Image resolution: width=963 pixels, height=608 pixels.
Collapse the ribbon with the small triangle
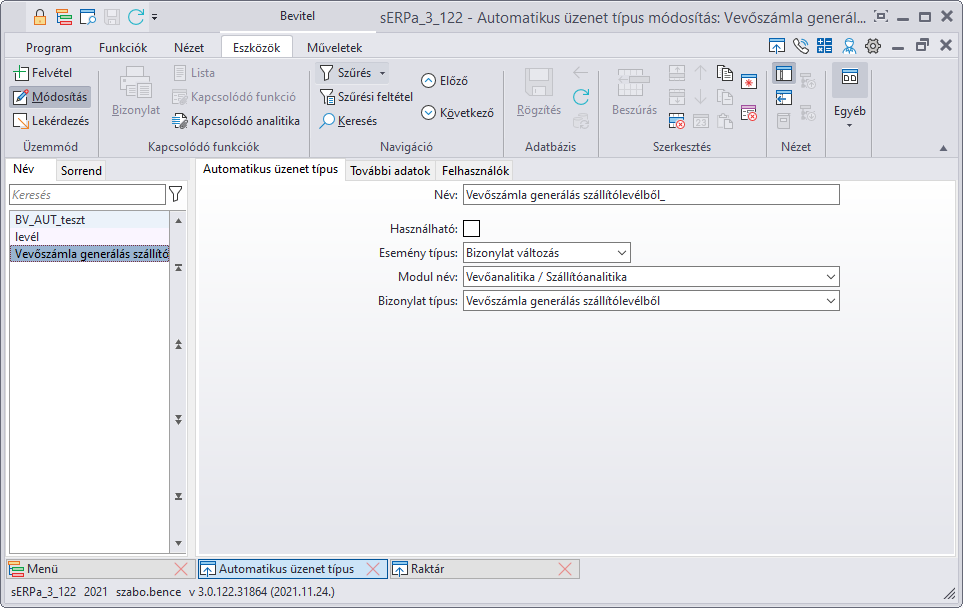click(x=943, y=148)
